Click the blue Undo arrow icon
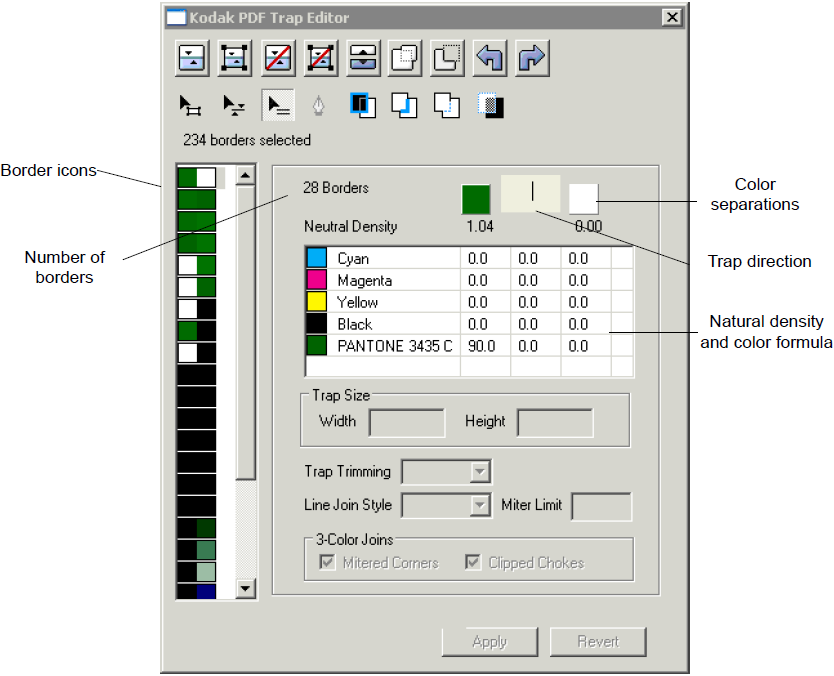 click(490, 58)
